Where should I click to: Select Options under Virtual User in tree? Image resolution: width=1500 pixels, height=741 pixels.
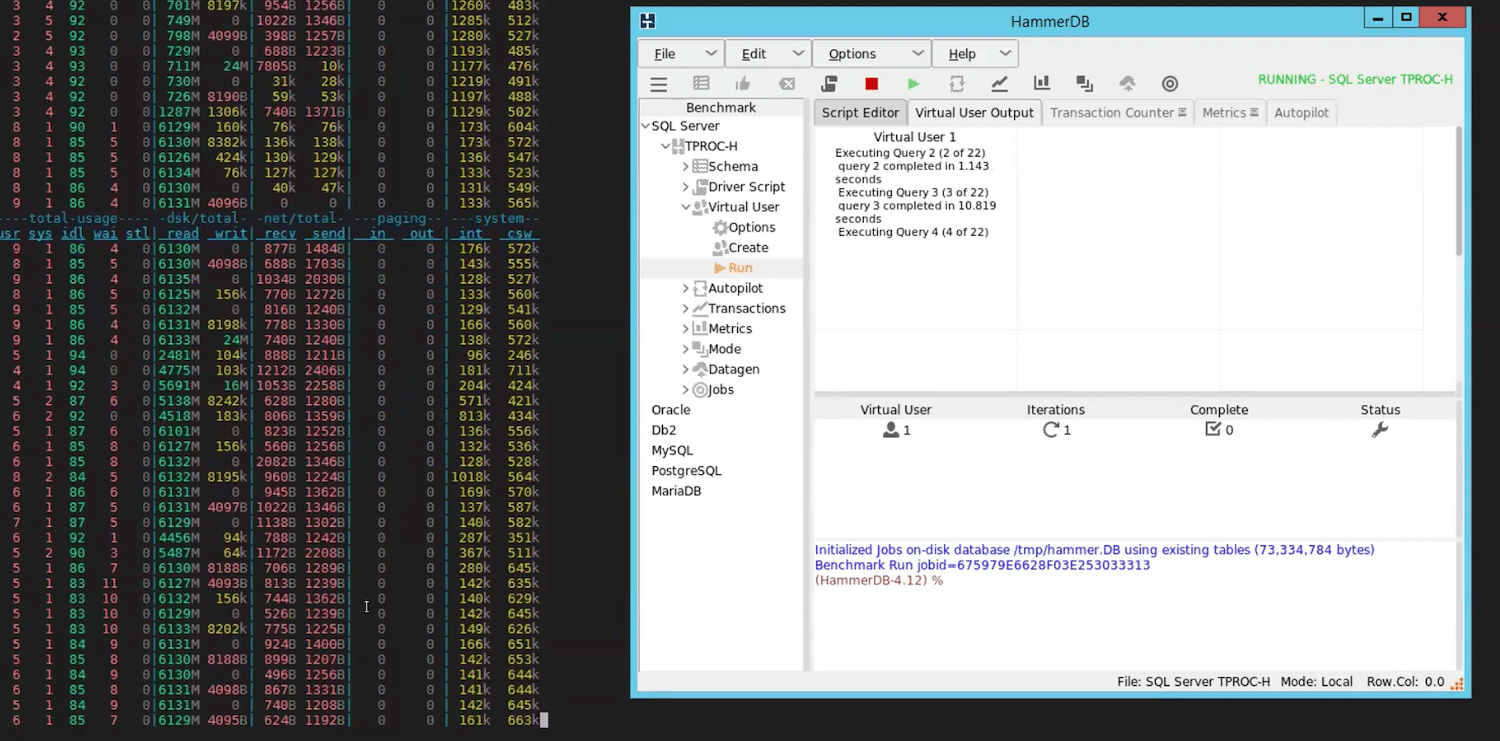pos(751,227)
